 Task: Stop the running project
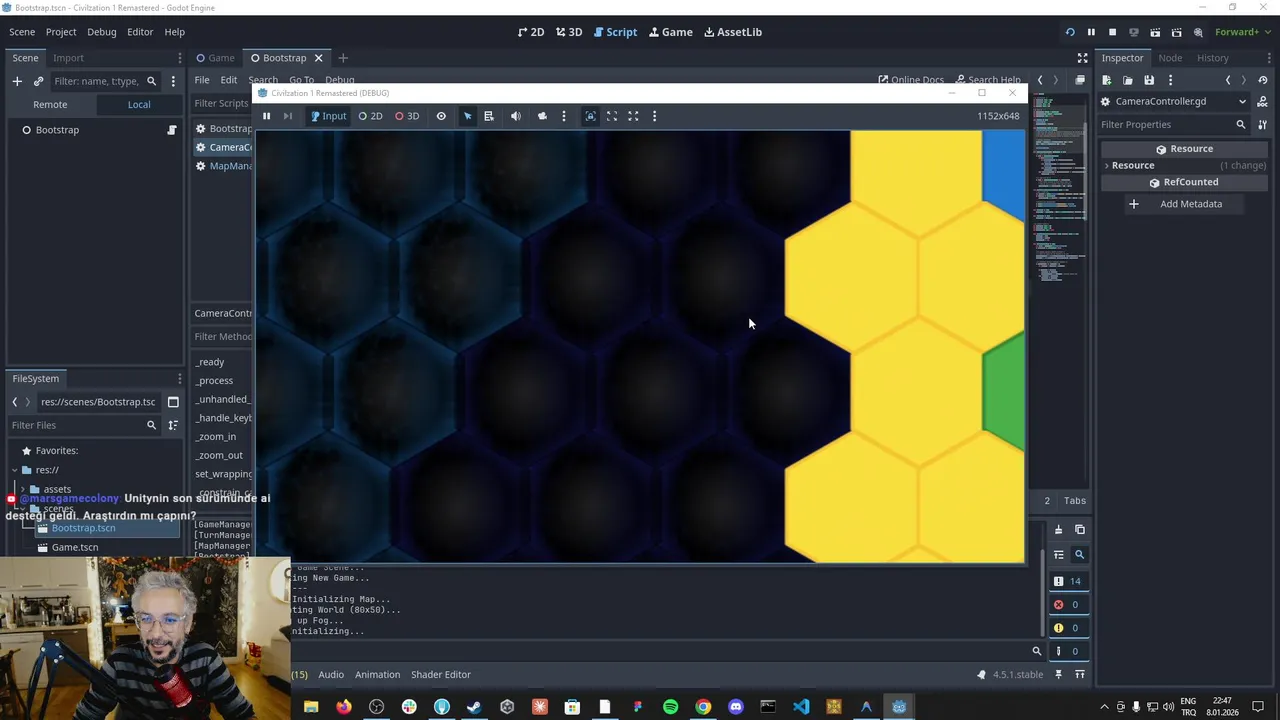coord(1112,32)
